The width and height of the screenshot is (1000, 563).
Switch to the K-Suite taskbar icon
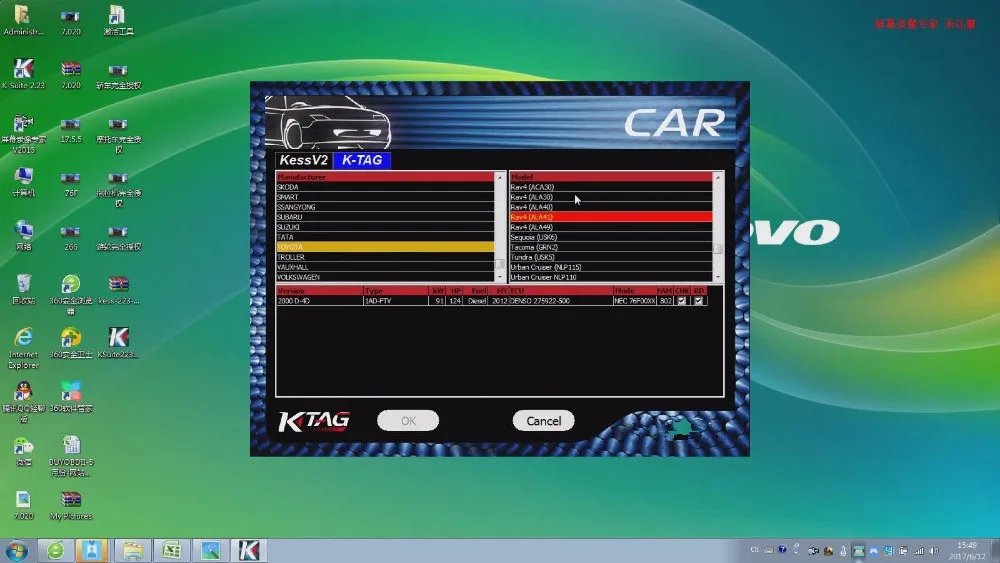pyautogui.click(x=249, y=551)
